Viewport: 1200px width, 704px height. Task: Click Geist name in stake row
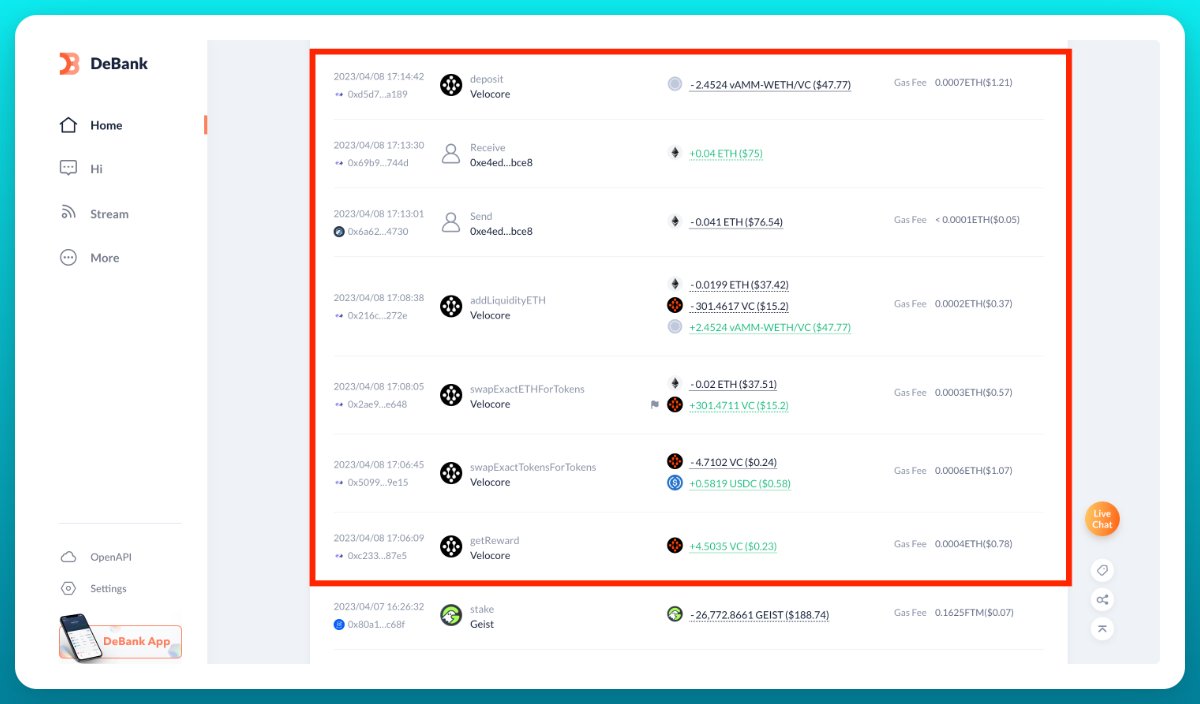coord(482,624)
